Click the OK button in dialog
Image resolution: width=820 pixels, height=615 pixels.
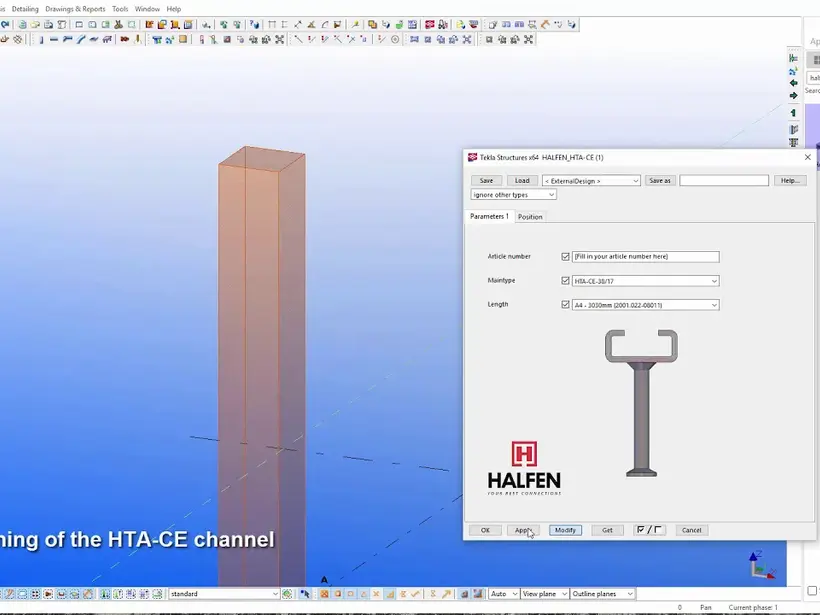[485, 530]
